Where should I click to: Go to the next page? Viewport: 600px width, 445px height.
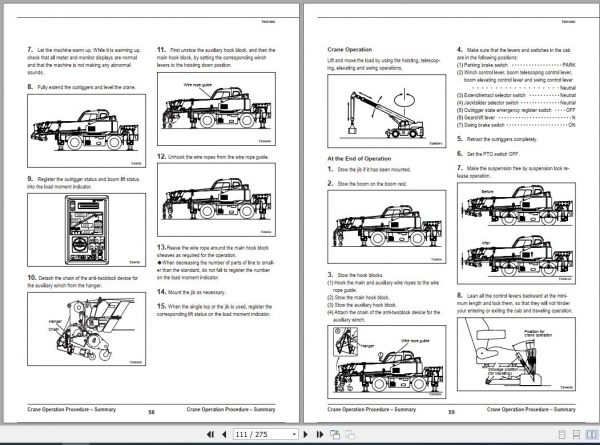305,434
